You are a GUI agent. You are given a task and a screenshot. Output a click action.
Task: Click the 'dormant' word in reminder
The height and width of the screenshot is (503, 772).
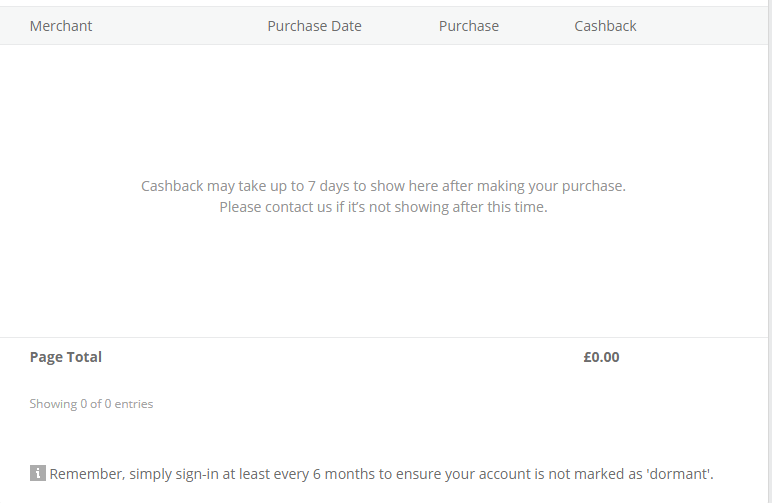coord(681,473)
